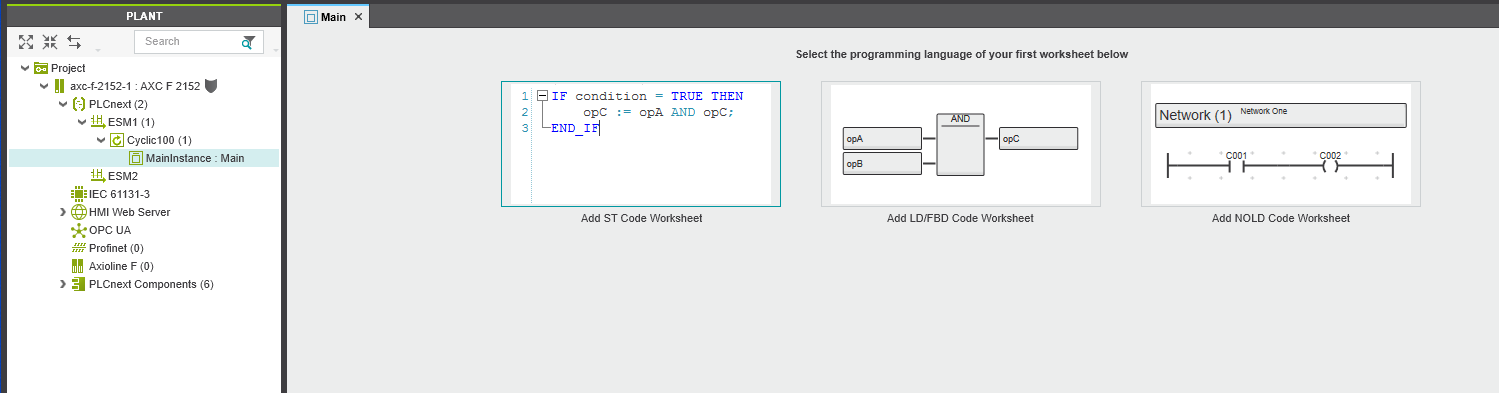Choose the NOLD code worksheet thumbnail

(x=1281, y=144)
